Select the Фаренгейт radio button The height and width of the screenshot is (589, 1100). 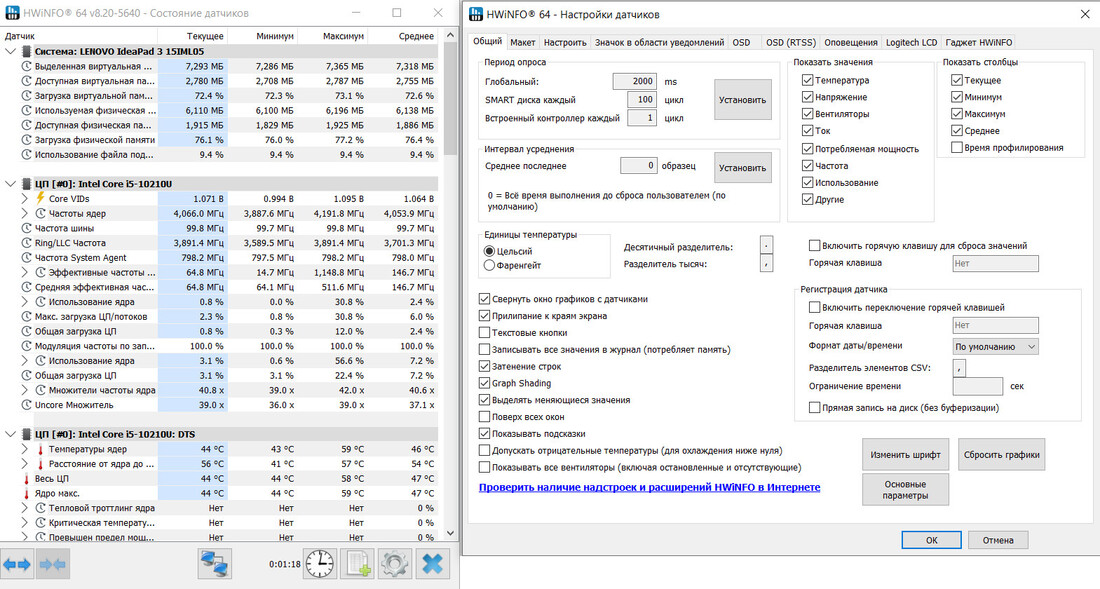[x=489, y=265]
